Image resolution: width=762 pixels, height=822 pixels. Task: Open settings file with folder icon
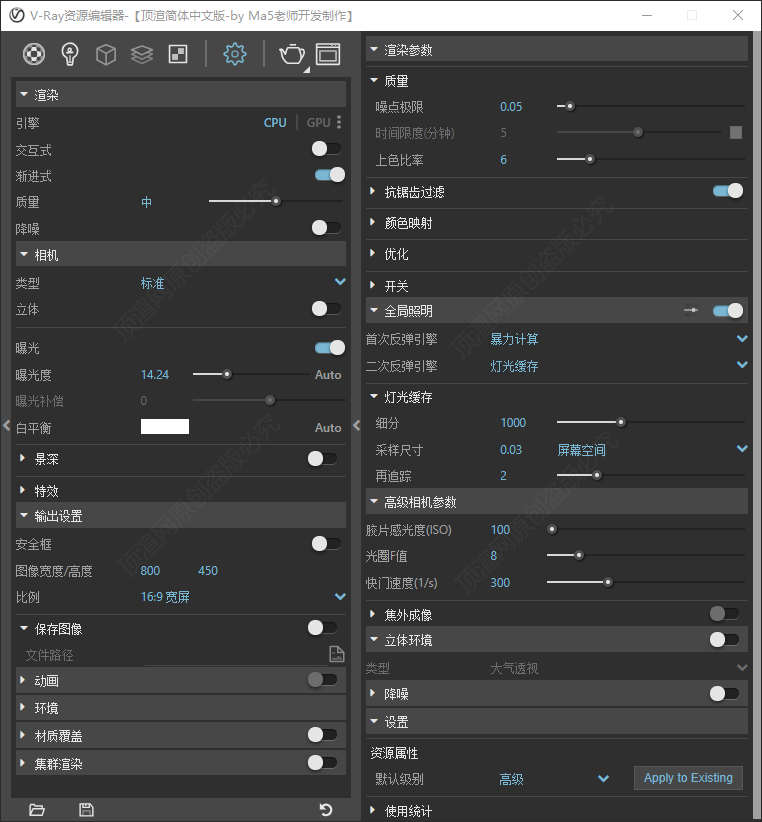pos(37,809)
